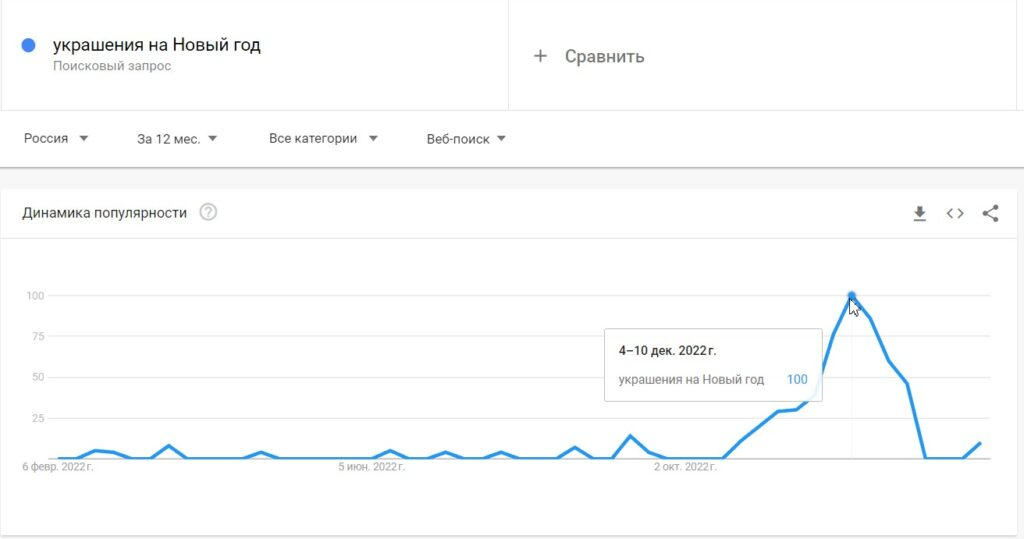Image resolution: width=1024 pixels, height=539 pixels.
Task: Click the Поисковый запрос subtitle text
Action: tap(112, 66)
